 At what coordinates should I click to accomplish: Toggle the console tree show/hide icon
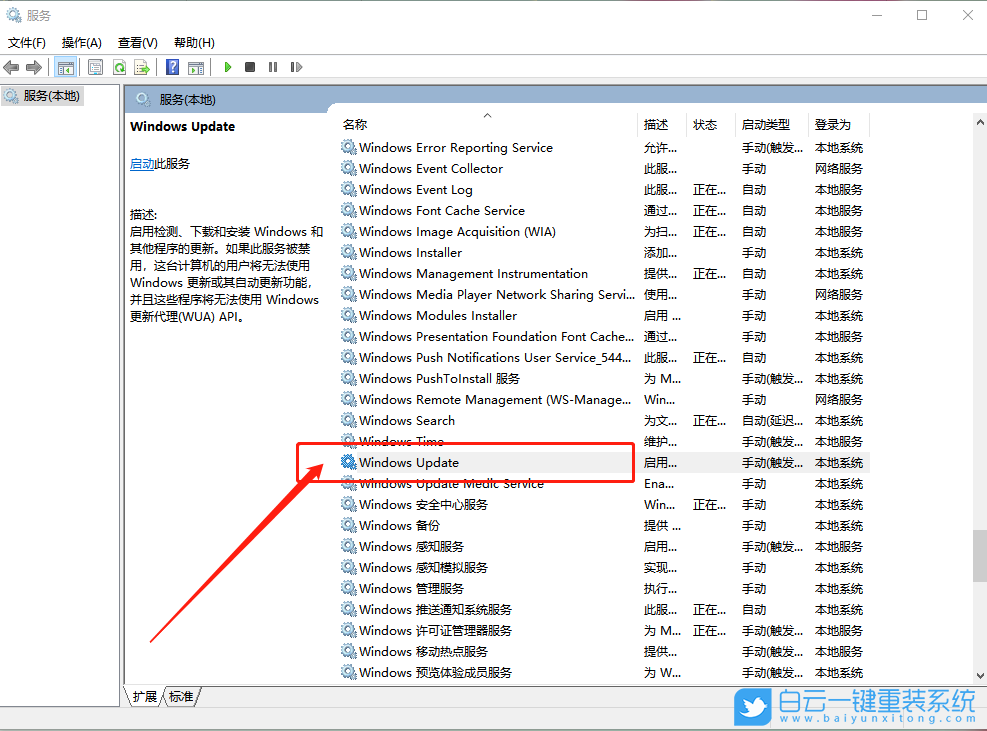pyautogui.click(x=66, y=67)
